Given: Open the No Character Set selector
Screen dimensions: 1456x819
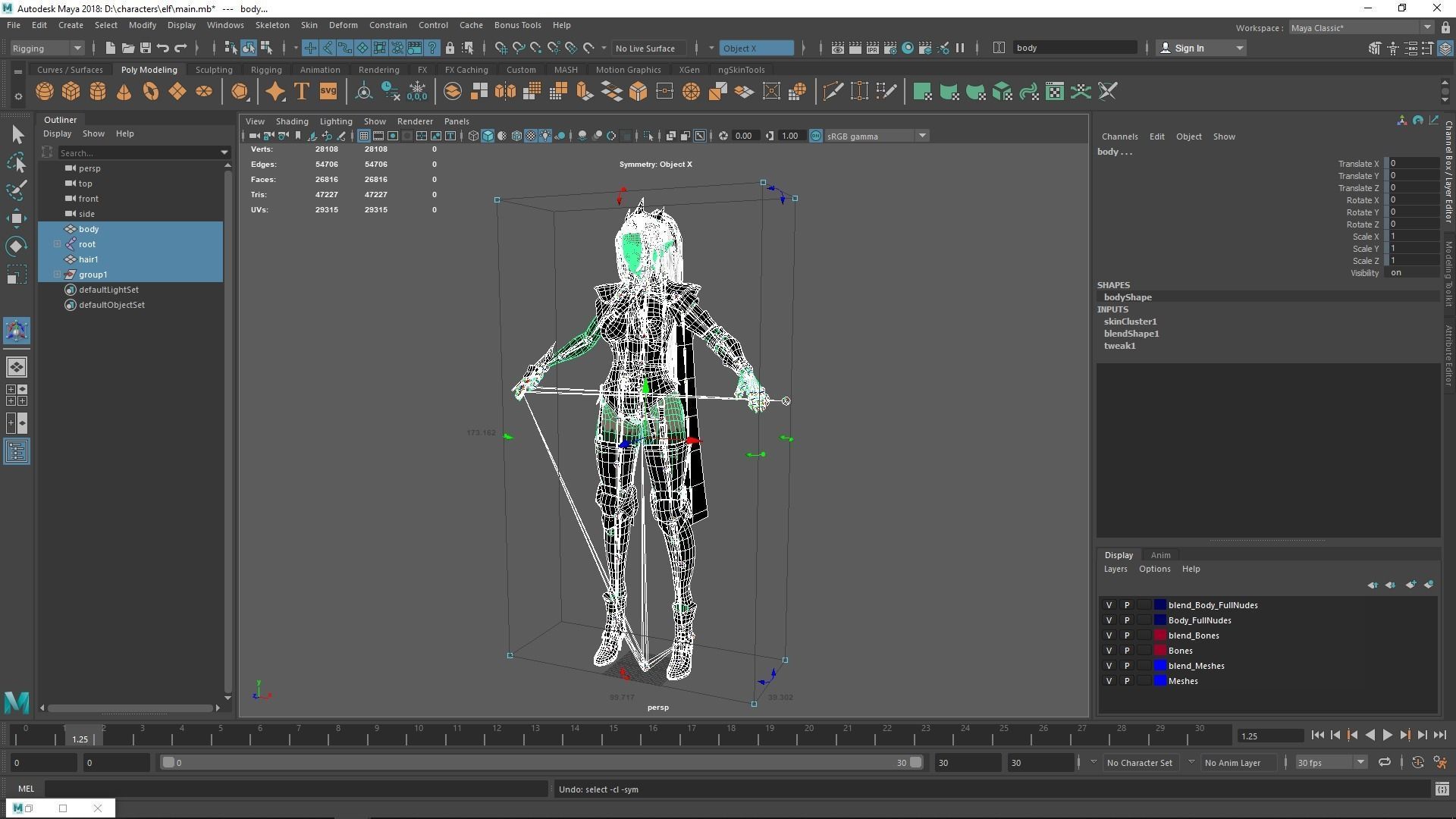Looking at the screenshot, I should tap(1140, 763).
